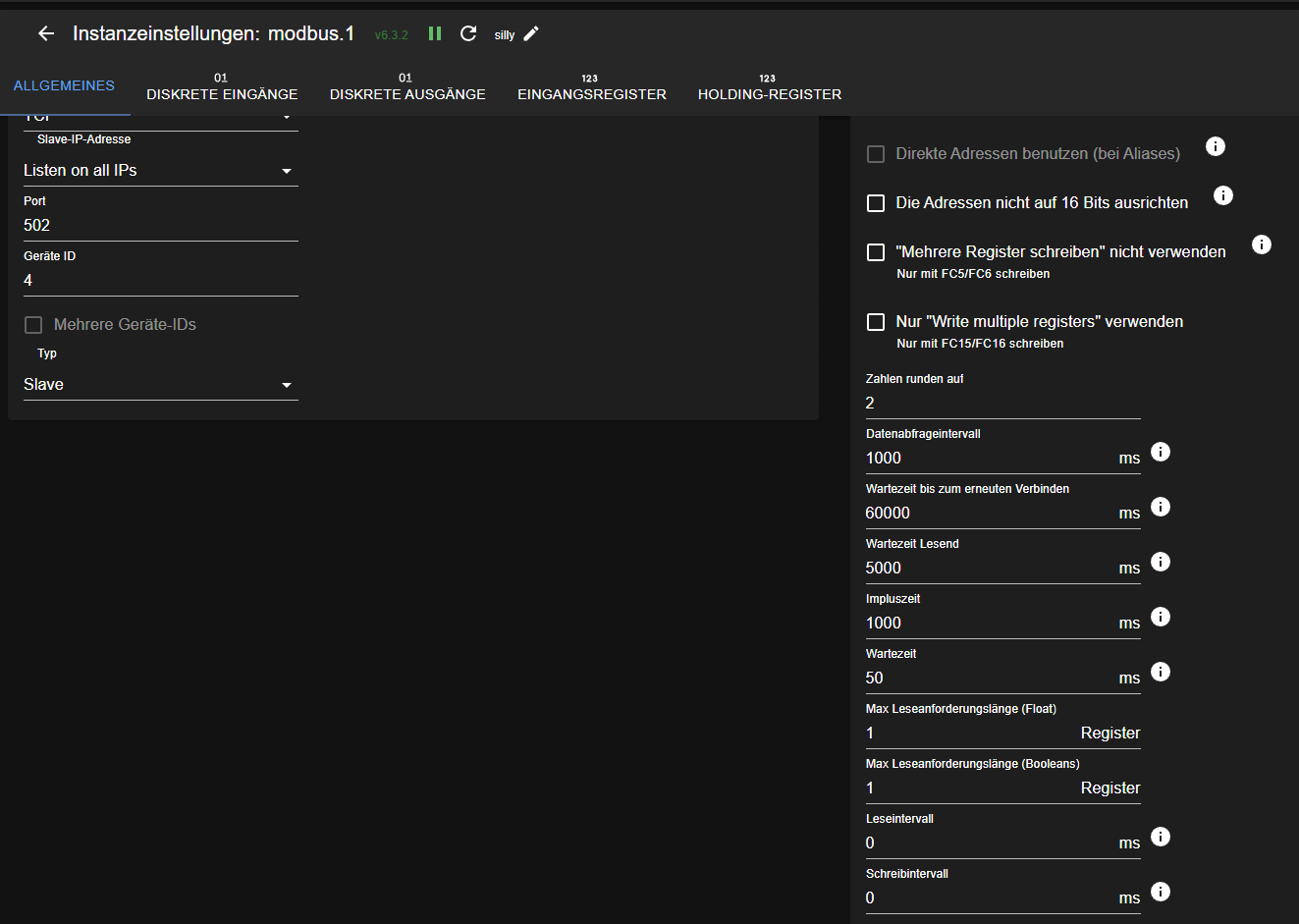The height and width of the screenshot is (924, 1299).
Task: Check "Mehrere Register schreiben" nicht verwenden
Action: (x=876, y=252)
